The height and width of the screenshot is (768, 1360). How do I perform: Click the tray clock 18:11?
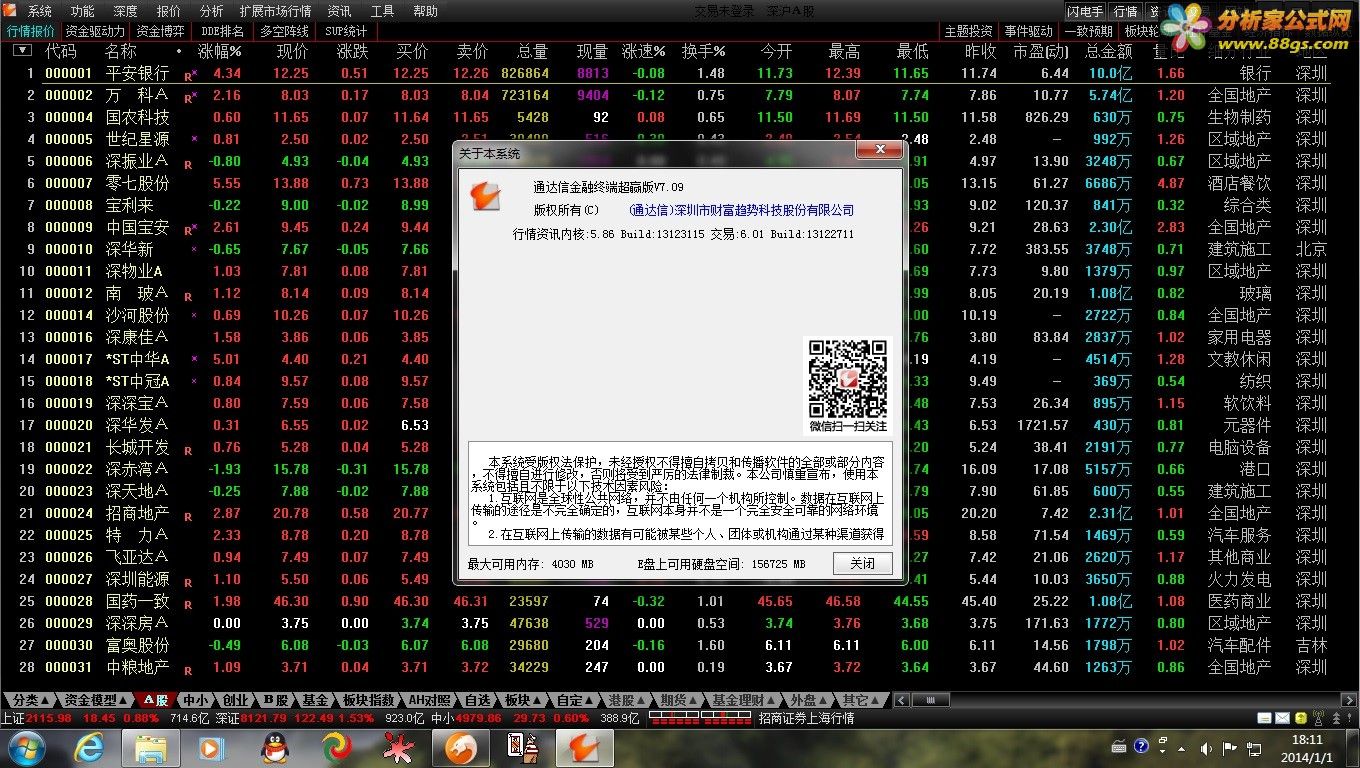pos(1306,740)
